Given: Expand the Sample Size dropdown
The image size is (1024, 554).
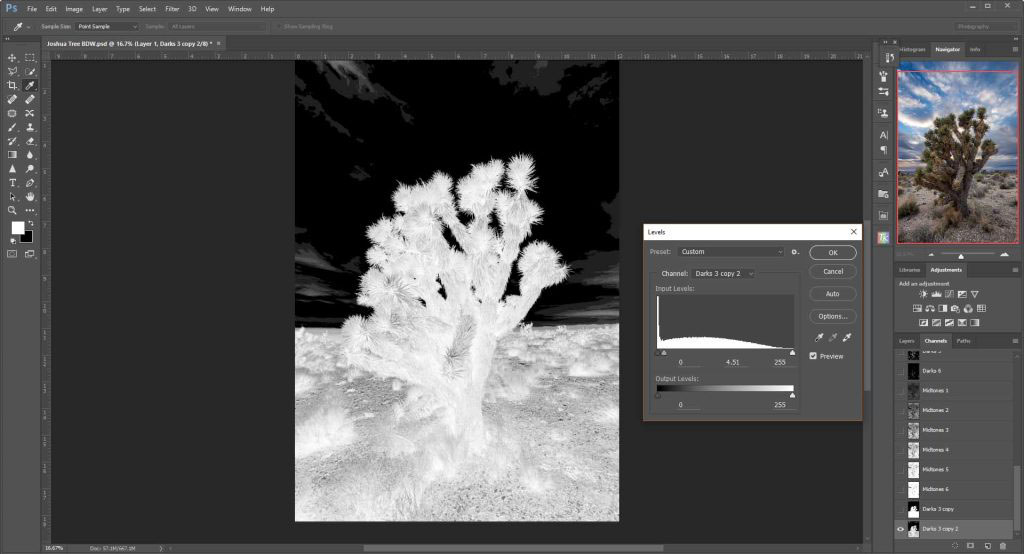Looking at the screenshot, I should point(108,26).
